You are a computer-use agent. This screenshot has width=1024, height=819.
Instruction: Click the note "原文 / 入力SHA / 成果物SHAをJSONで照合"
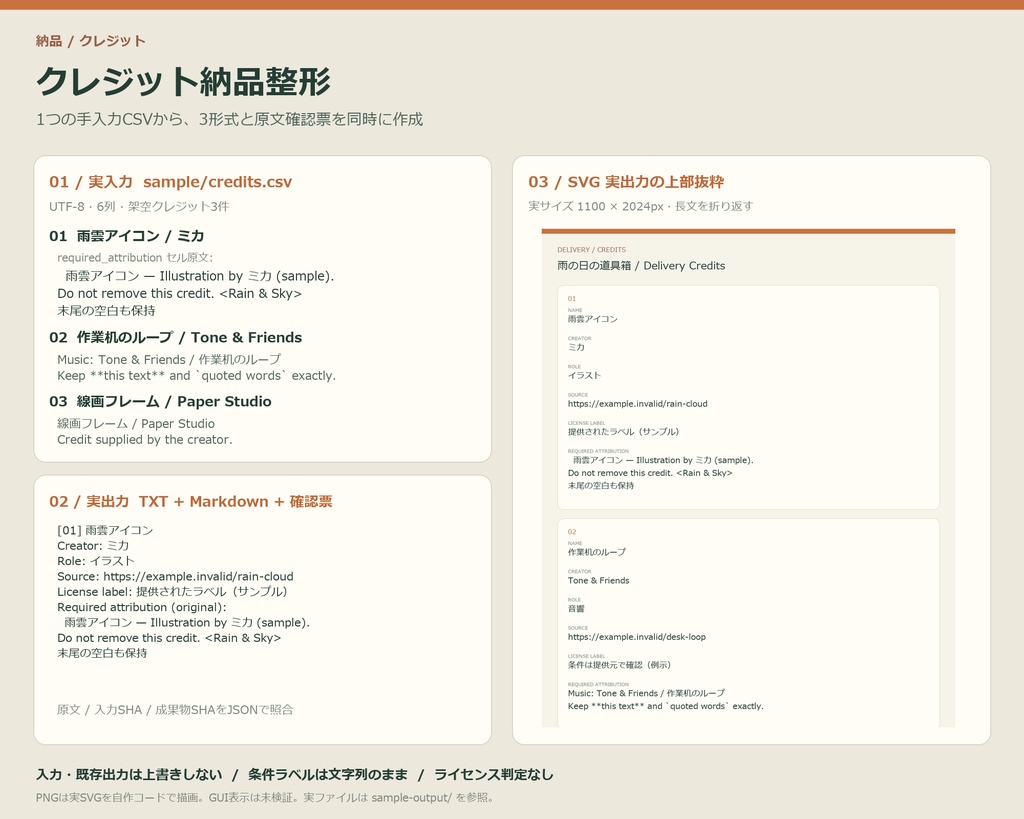pyautogui.click(x=175, y=709)
